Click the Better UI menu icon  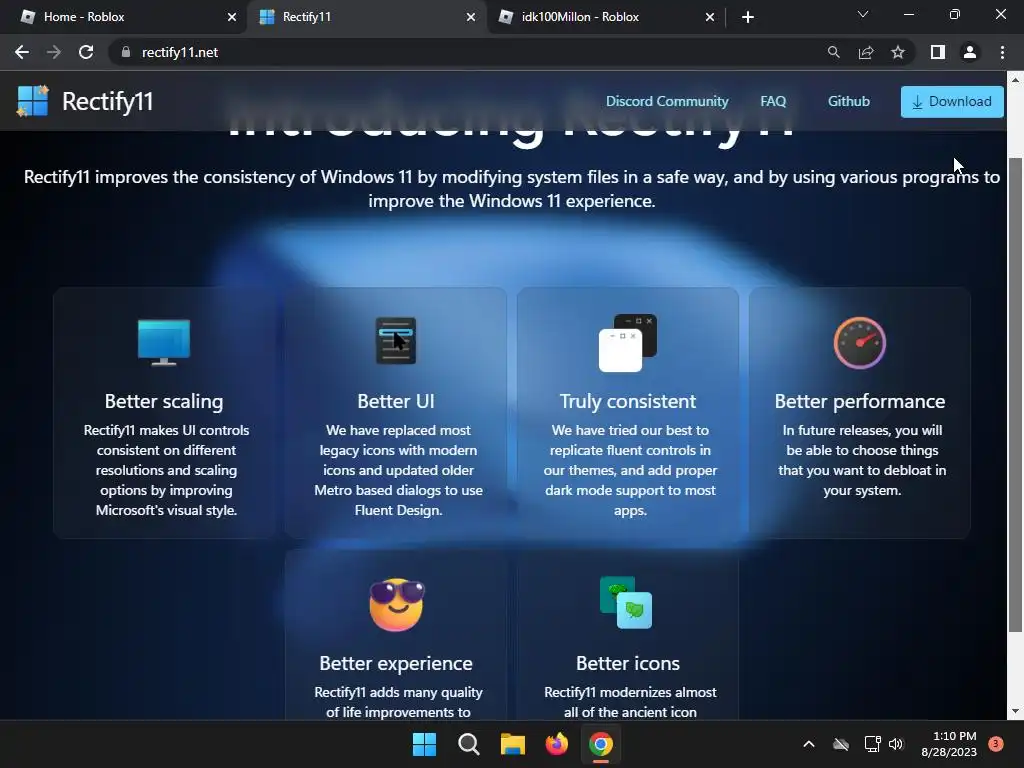tap(396, 341)
